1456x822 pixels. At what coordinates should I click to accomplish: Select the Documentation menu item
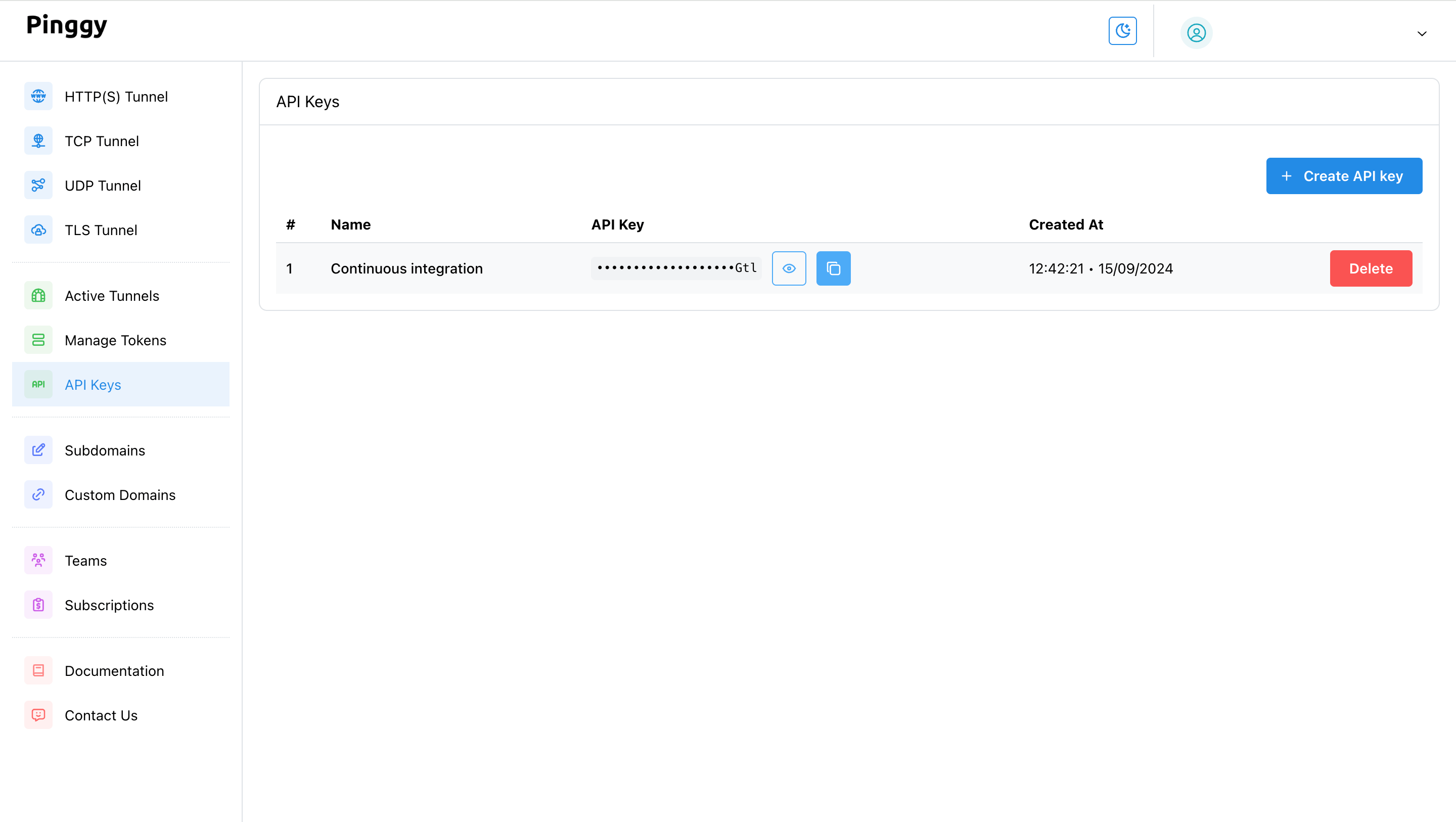(x=114, y=671)
